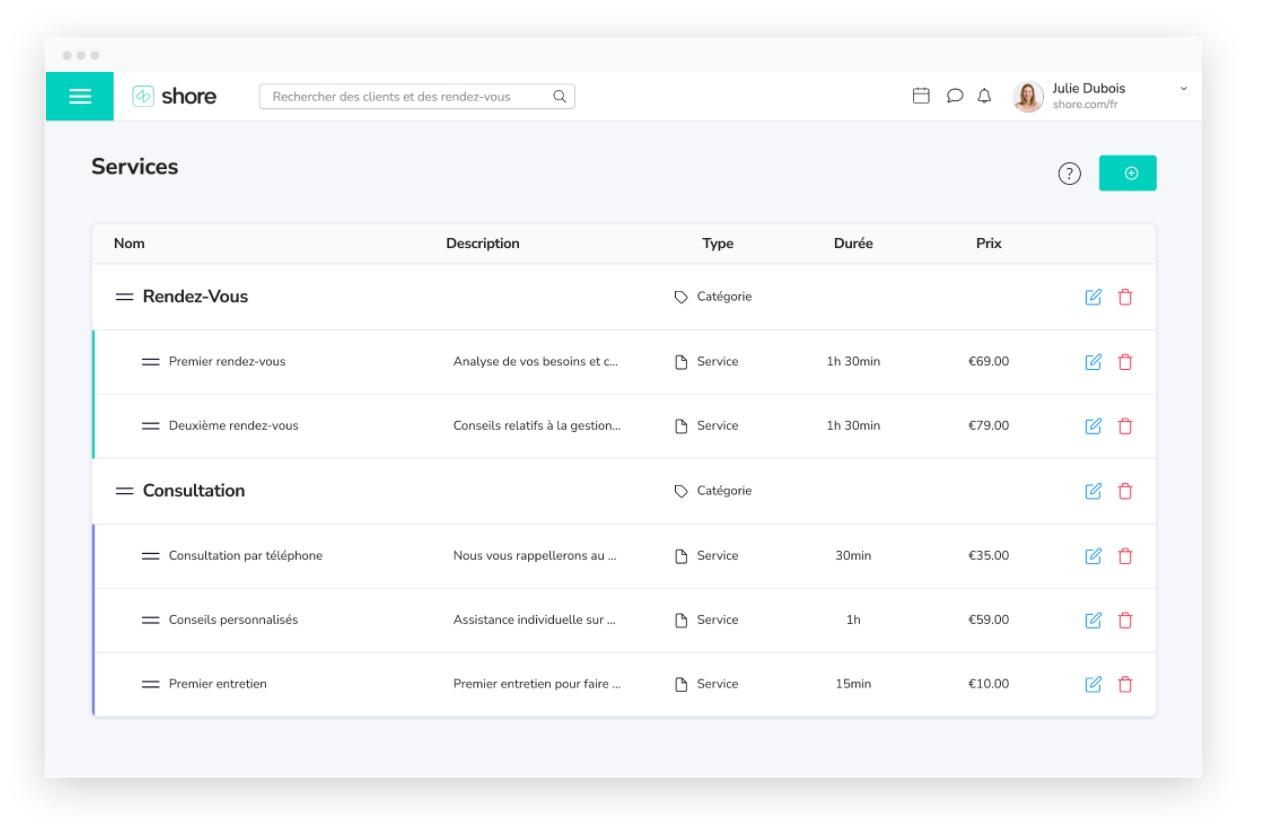The height and width of the screenshot is (824, 1262).
Task: Open the calendar icon in header
Action: tap(921, 96)
